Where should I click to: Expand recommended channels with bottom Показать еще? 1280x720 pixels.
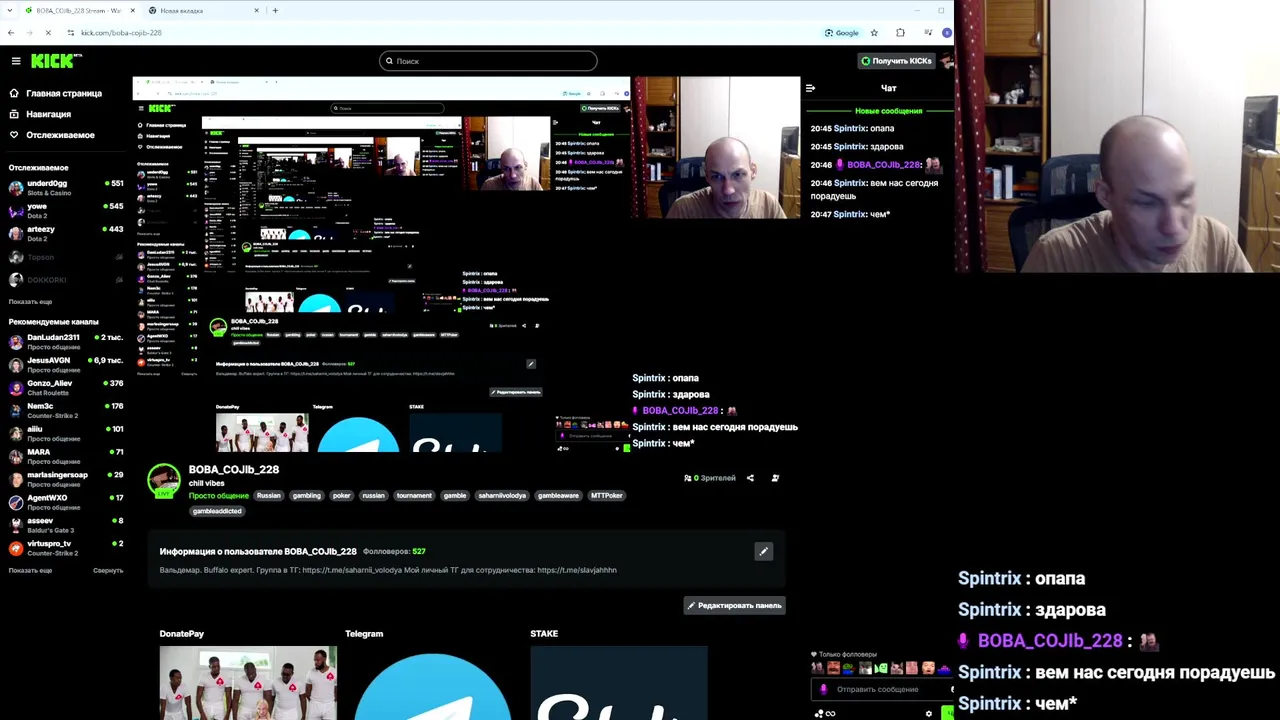point(30,570)
